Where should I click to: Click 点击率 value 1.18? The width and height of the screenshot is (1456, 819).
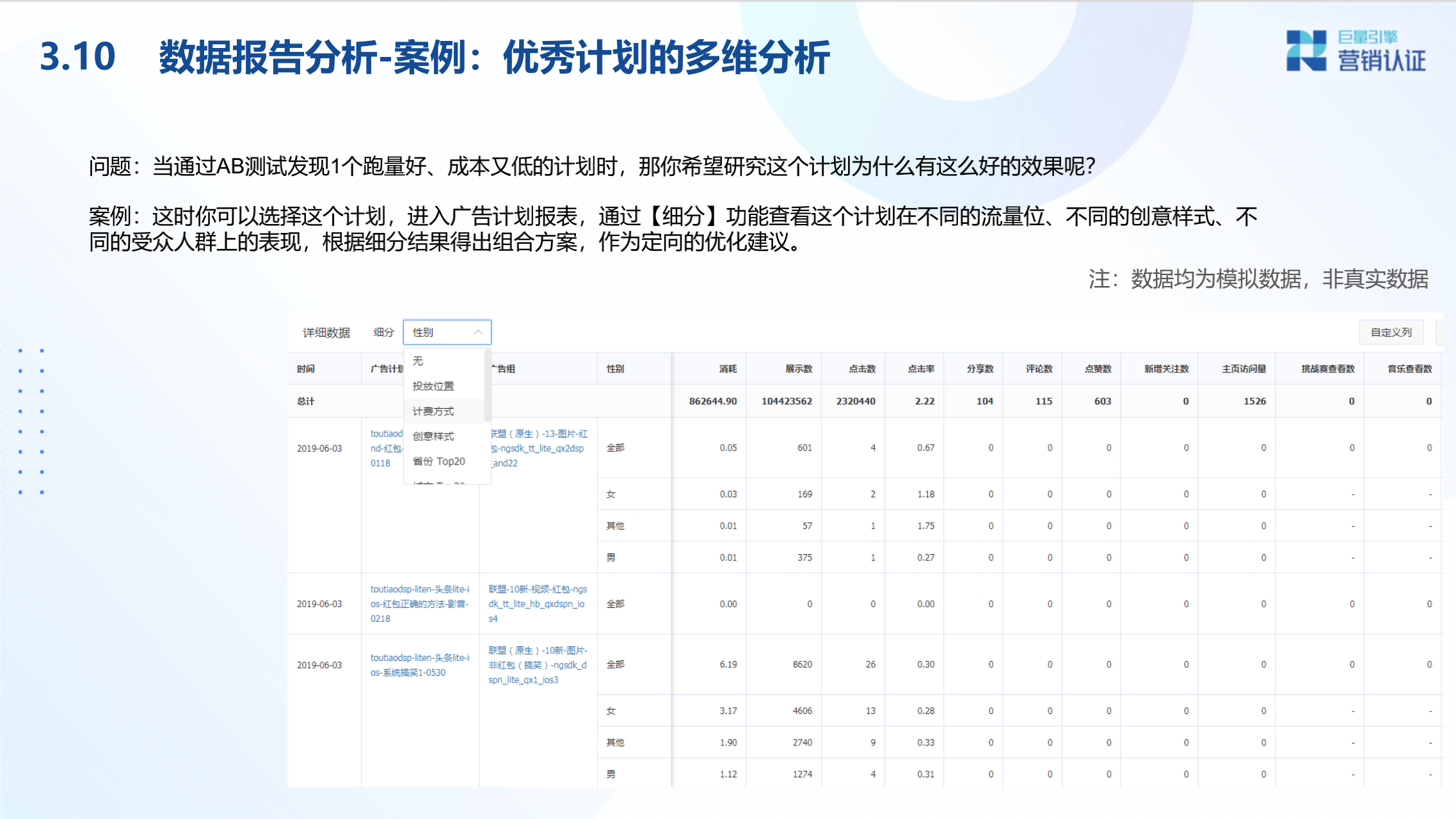(925, 495)
